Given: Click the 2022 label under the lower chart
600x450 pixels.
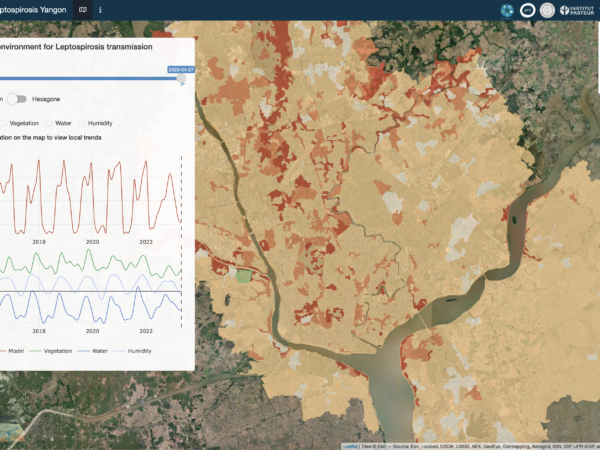Looking at the screenshot, I should point(146,331).
